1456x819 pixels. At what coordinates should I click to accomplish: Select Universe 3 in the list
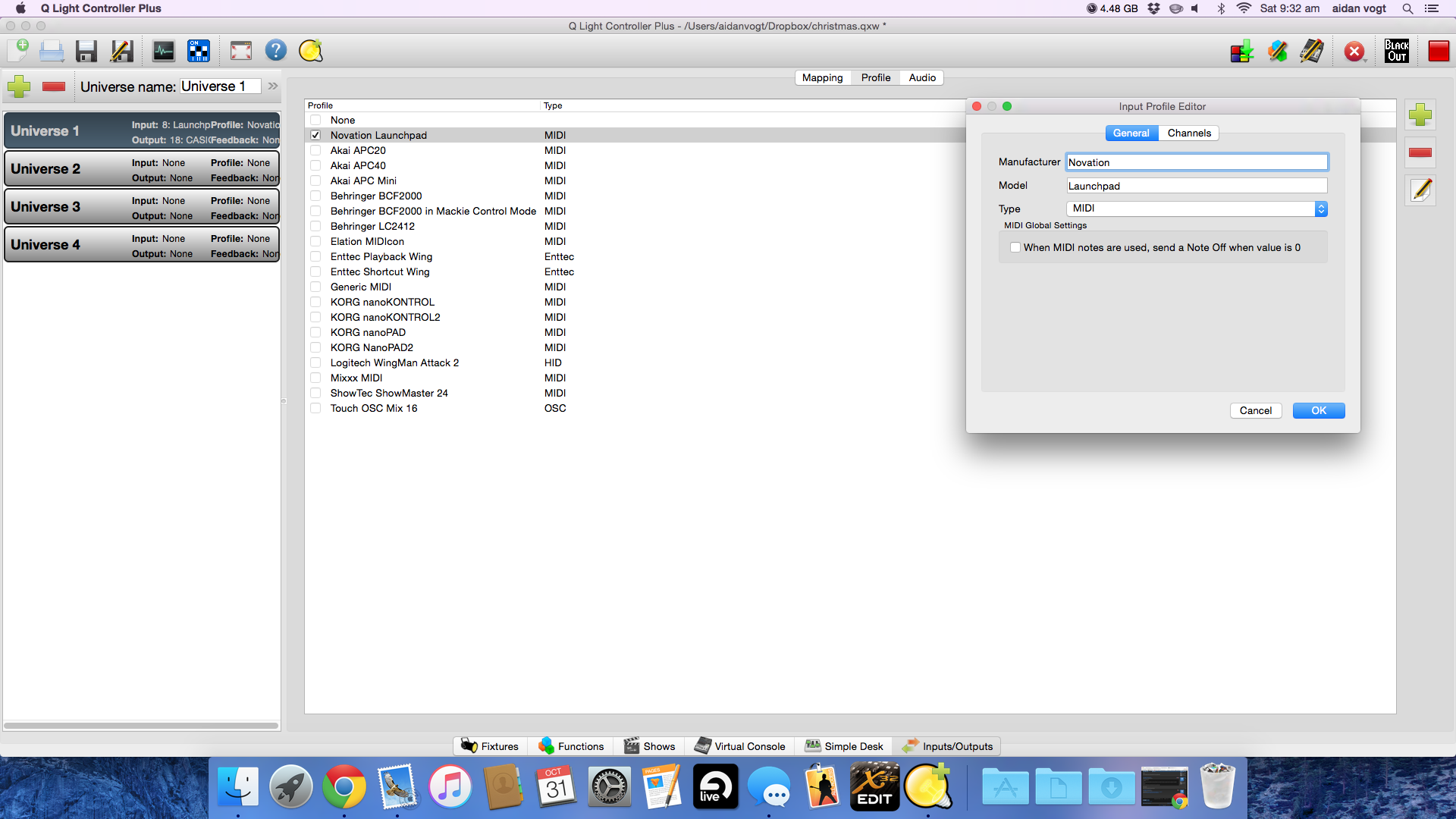coord(142,207)
